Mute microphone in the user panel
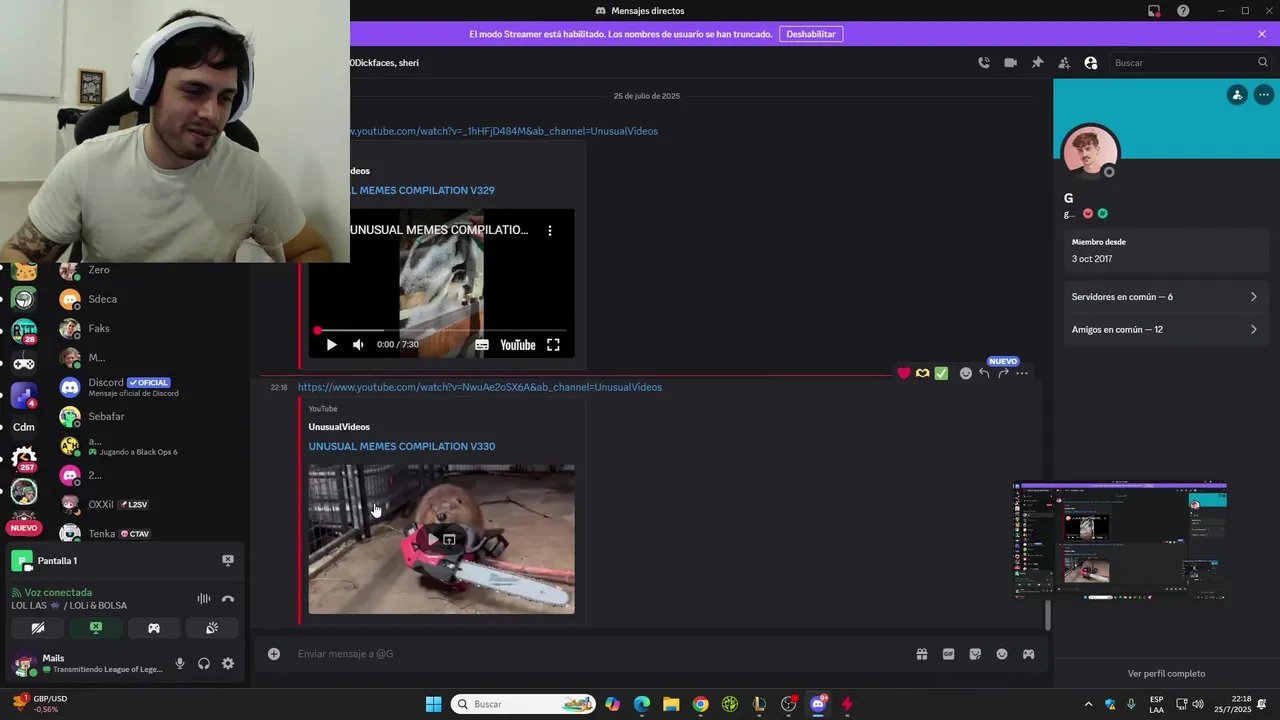This screenshot has width=1280, height=720. pyautogui.click(x=180, y=663)
